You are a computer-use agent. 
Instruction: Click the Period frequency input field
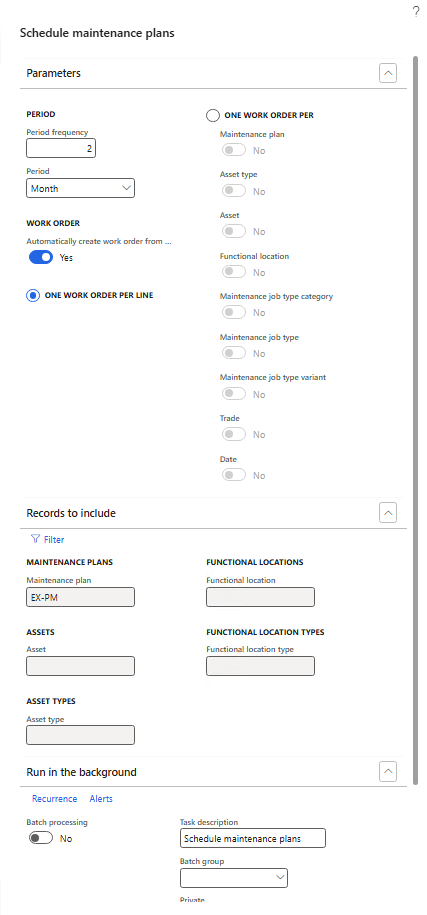(x=61, y=148)
